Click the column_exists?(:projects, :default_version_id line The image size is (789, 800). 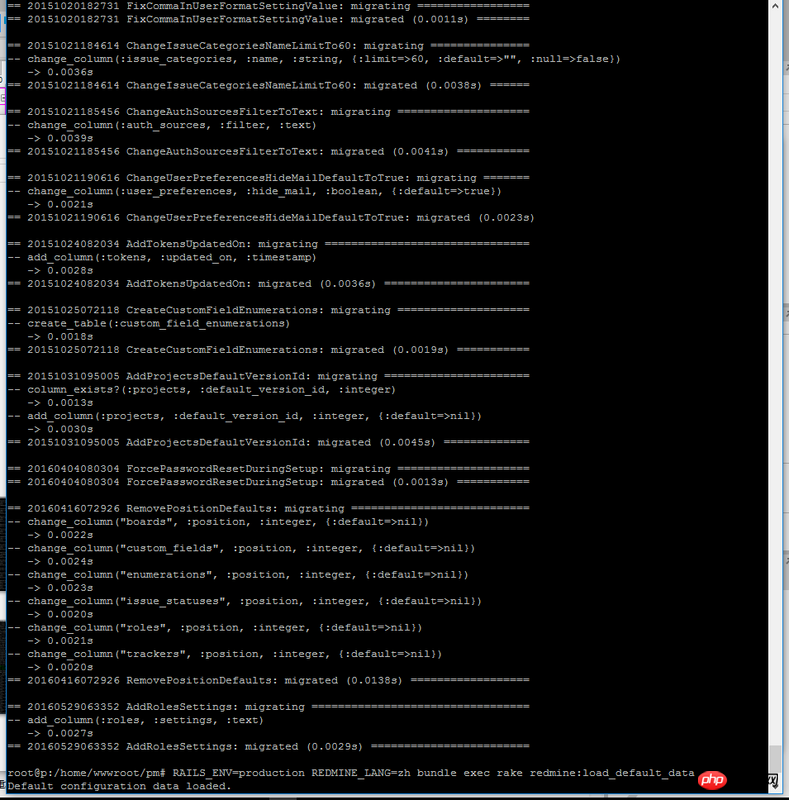(202, 389)
